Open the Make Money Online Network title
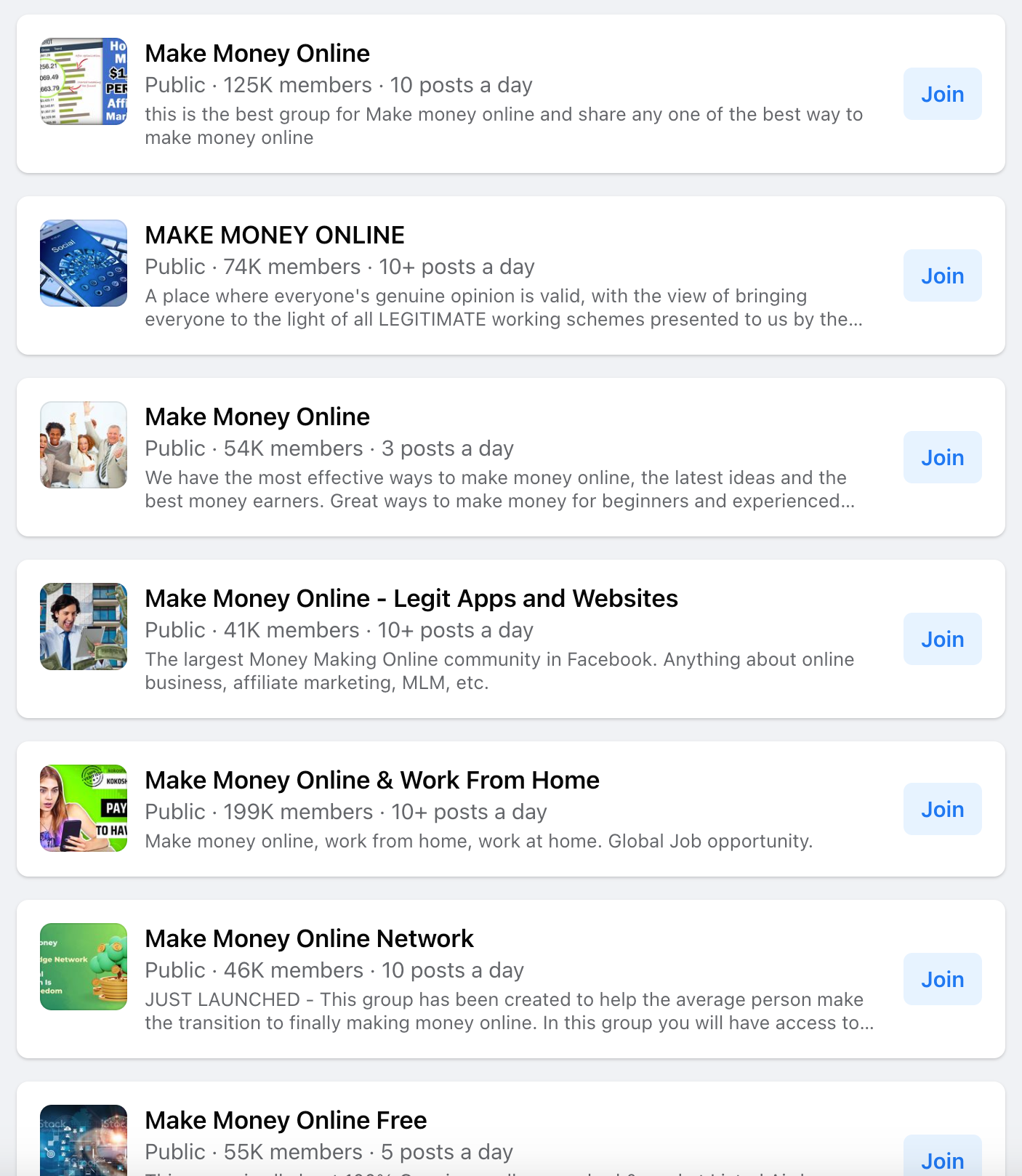 pos(309,938)
